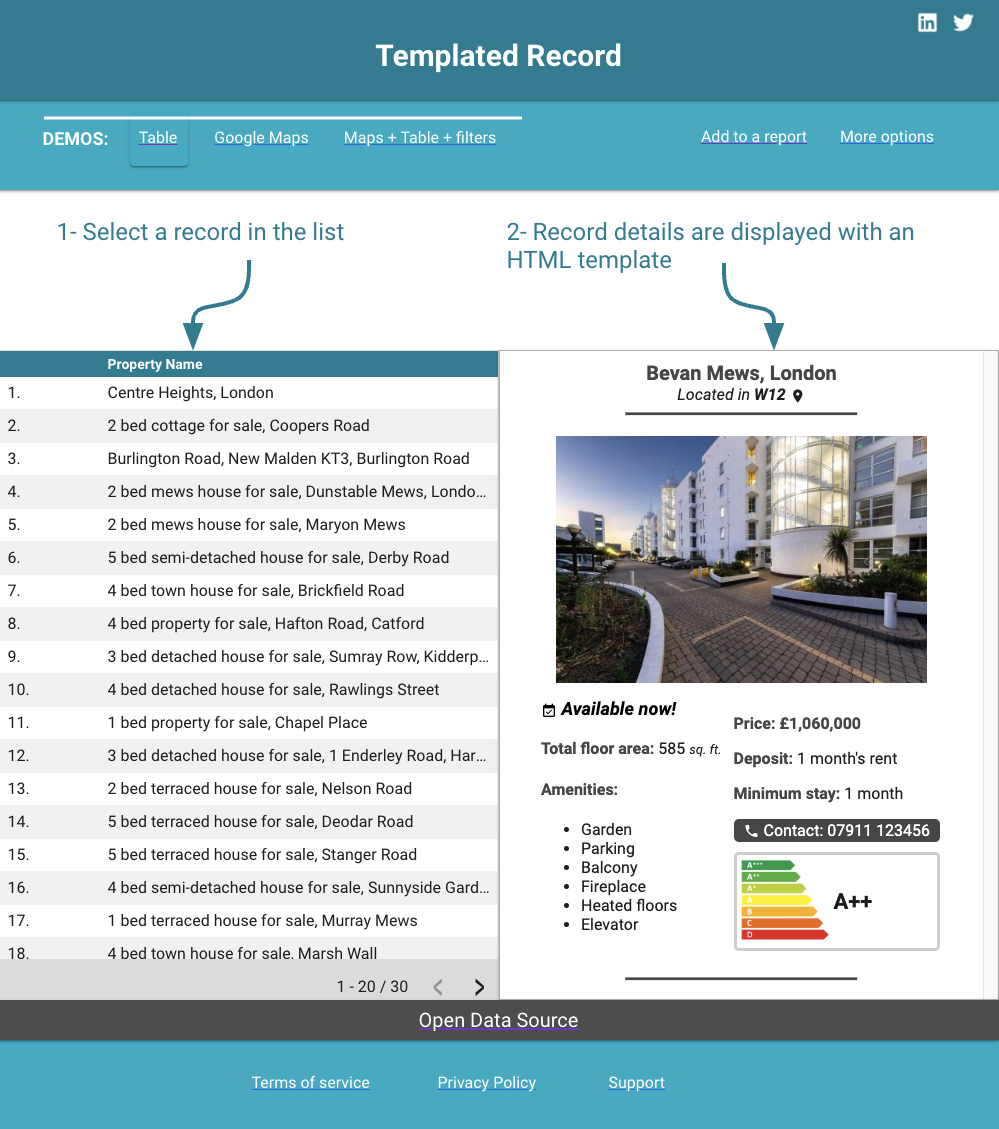Screen dimensions: 999x1129
Task: Click the Deposit: 1 month's rent text
Action: coord(815,759)
